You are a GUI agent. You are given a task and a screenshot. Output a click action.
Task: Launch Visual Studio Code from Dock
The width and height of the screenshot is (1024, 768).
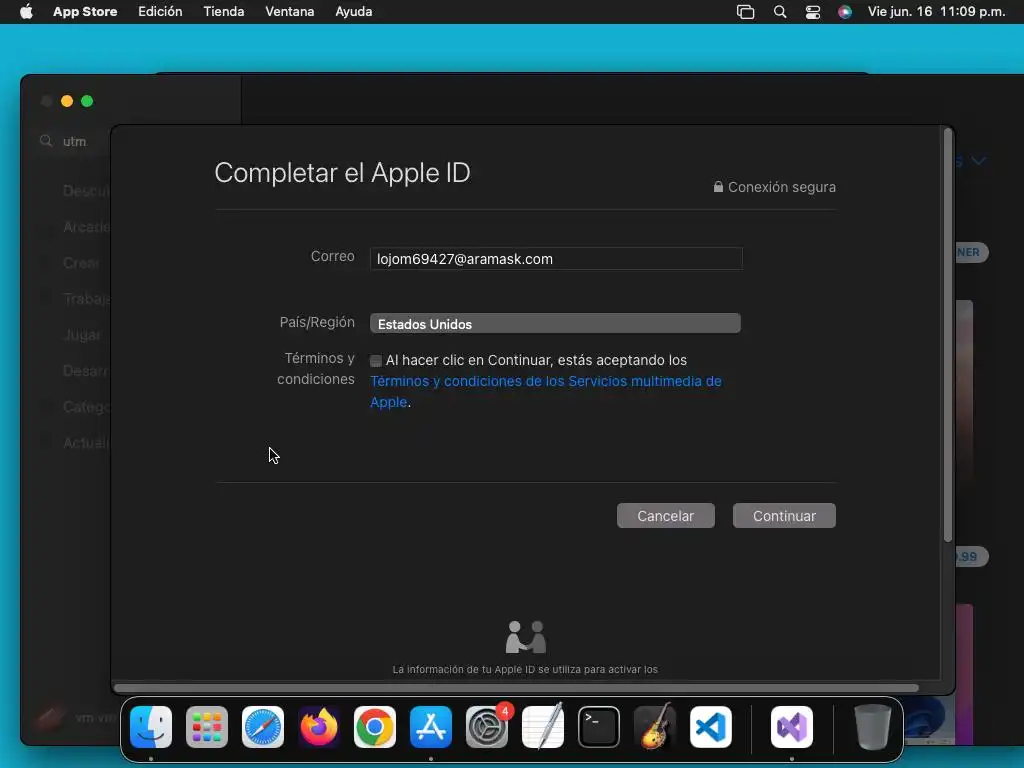tap(711, 727)
